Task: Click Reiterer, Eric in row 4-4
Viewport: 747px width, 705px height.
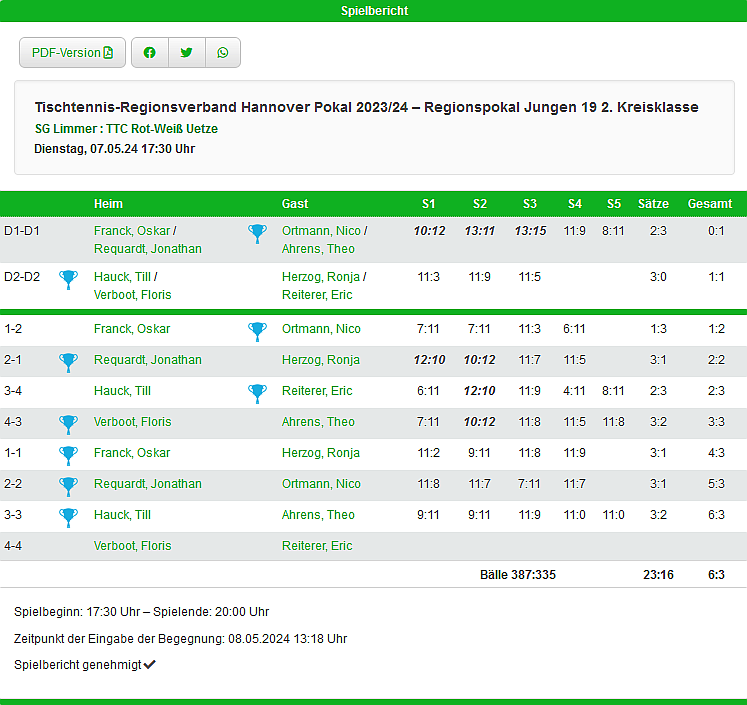Action: click(317, 546)
